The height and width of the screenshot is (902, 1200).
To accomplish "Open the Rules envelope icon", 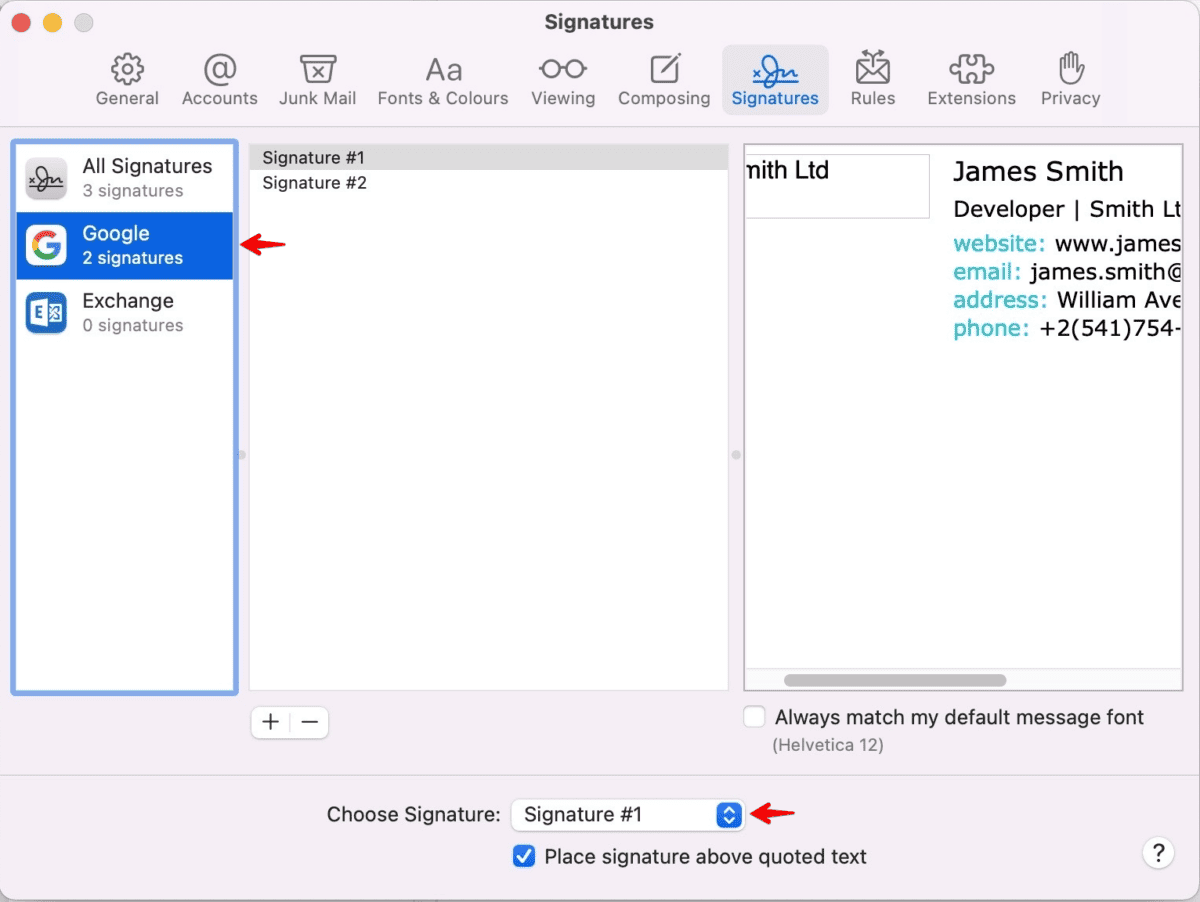I will [872, 71].
